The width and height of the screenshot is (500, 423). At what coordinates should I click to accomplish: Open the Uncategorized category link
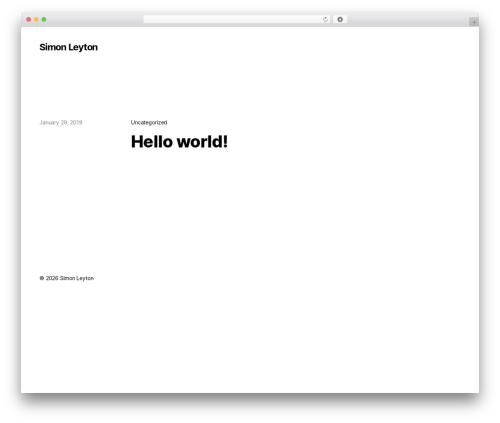pos(149,122)
